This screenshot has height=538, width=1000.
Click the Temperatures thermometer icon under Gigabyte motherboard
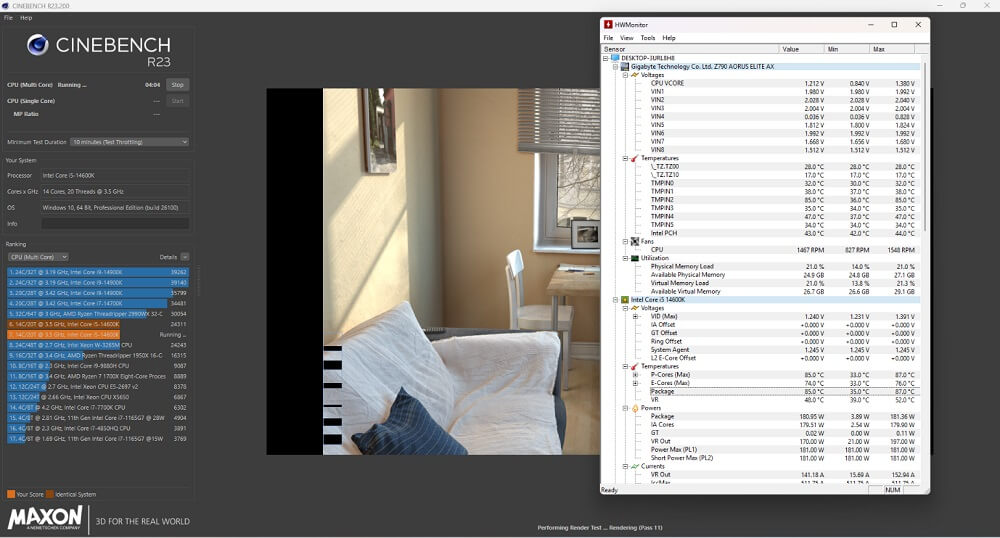634,158
